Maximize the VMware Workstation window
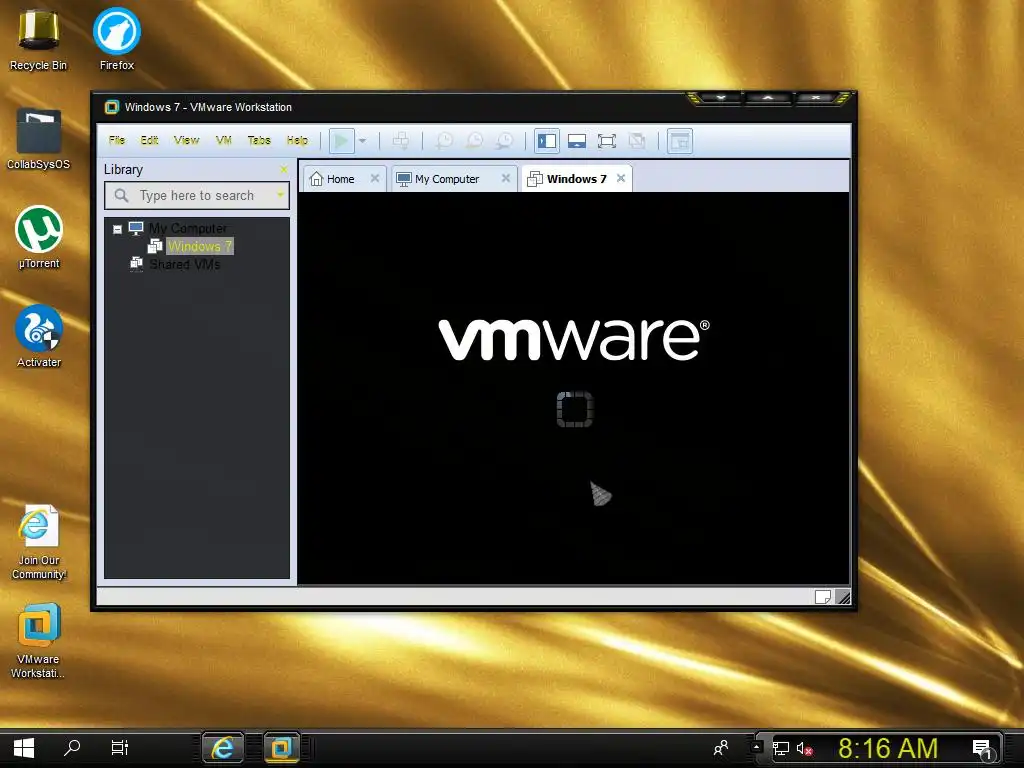1024x768 pixels. point(768,98)
